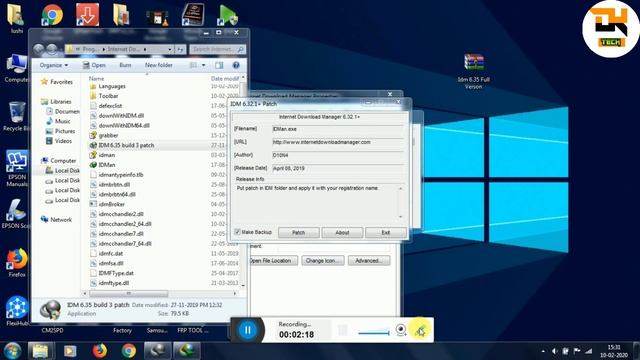Open the Idm 6.35 Full Version archive

point(473,71)
